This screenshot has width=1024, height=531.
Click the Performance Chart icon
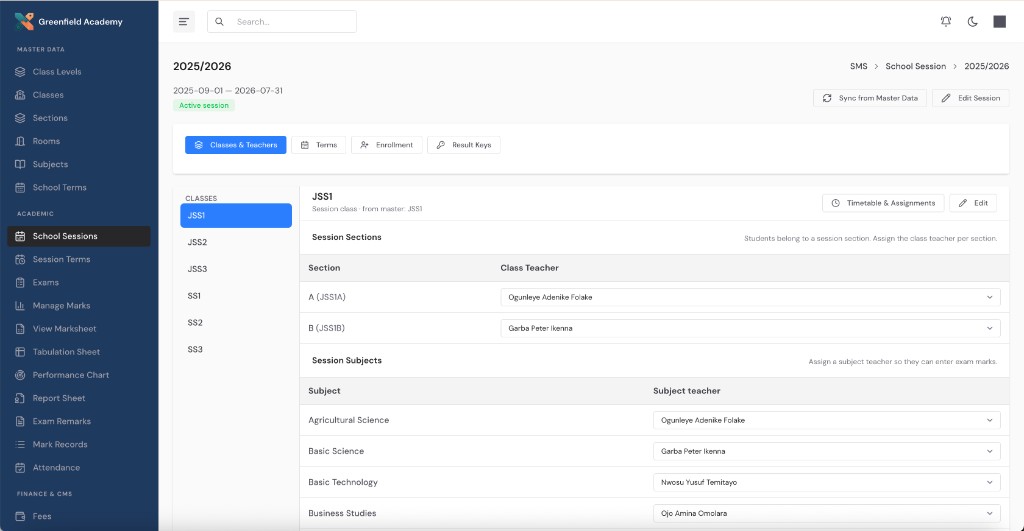pyautogui.click(x=20, y=375)
